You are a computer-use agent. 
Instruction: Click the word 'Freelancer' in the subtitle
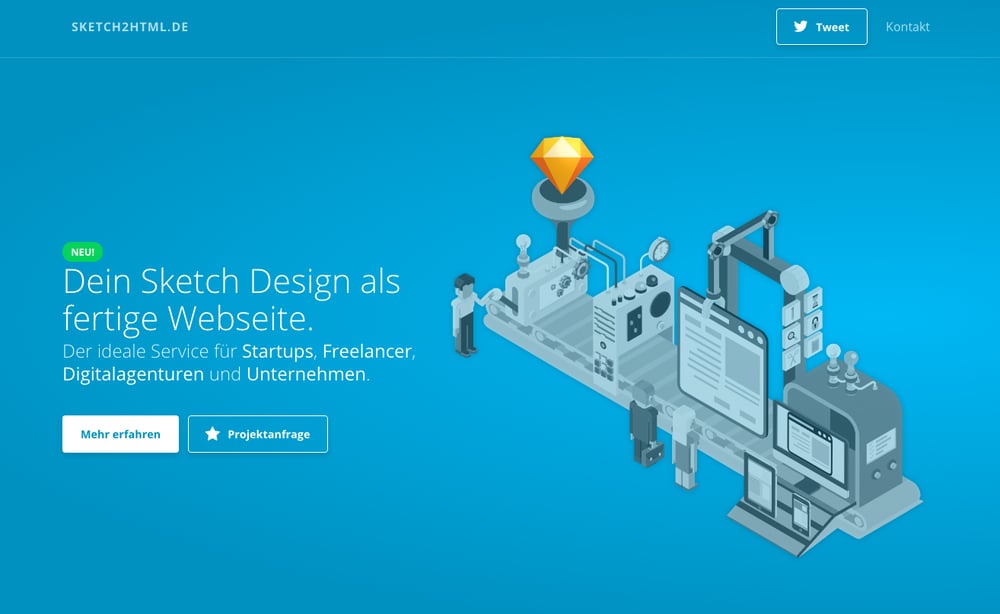click(x=367, y=351)
